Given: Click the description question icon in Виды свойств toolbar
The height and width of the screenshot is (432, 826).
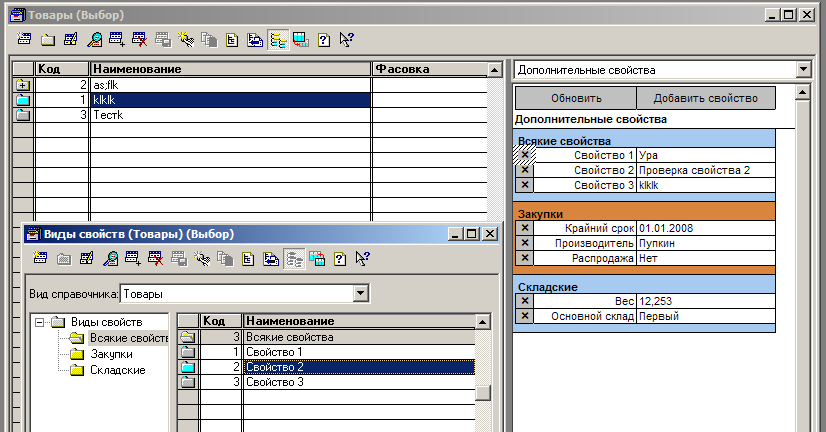Looking at the screenshot, I should [x=339, y=258].
